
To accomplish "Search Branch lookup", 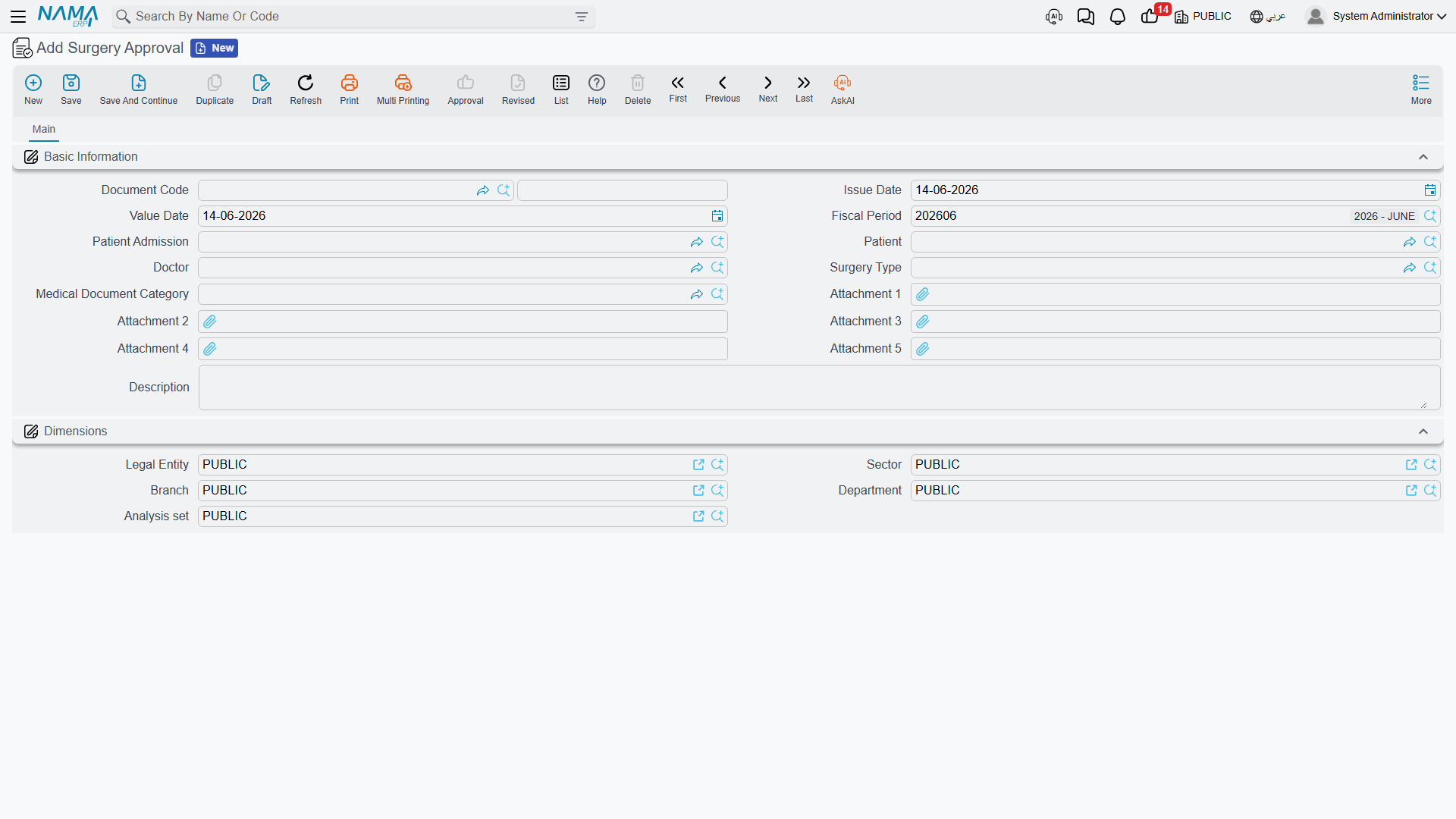I will 717,491.
